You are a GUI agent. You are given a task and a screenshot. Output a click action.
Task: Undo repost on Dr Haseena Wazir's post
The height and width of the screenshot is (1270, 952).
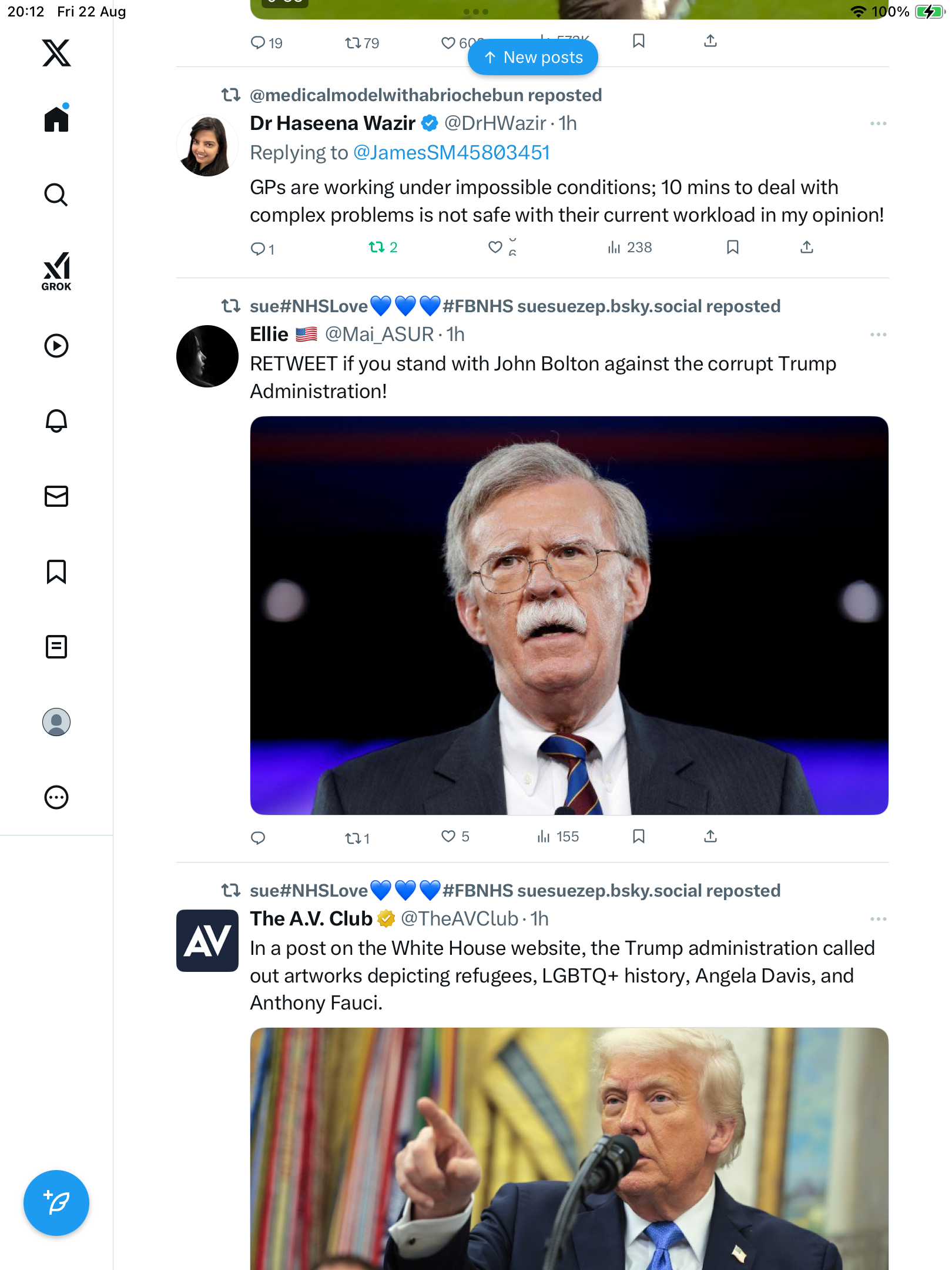[377, 248]
